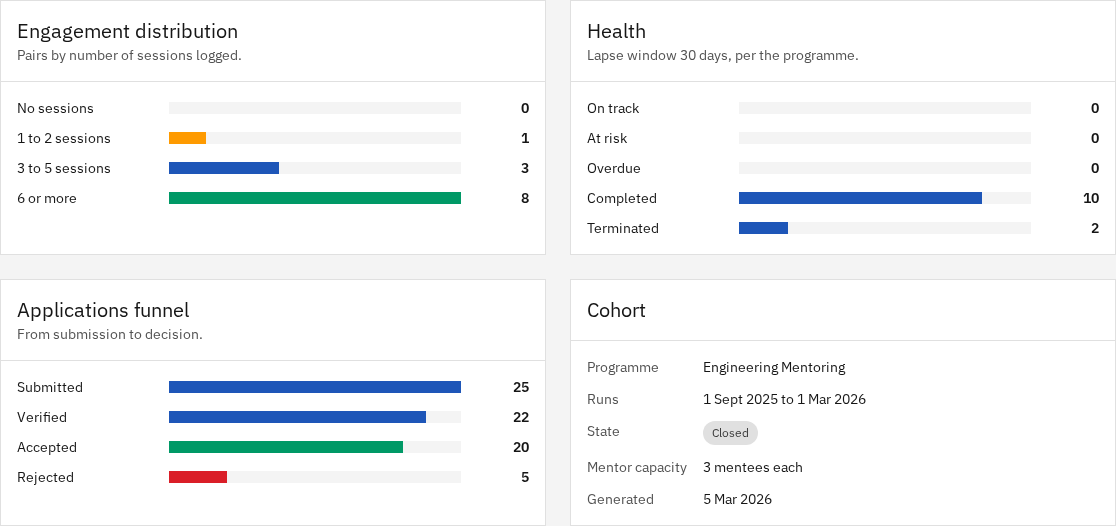Image resolution: width=1116 pixels, height=526 pixels.
Task: Click the 'Accepted' label
Action: [47, 447]
